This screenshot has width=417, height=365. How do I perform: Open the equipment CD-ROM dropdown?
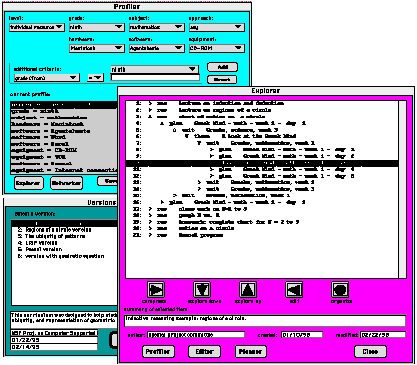click(217, 48)
